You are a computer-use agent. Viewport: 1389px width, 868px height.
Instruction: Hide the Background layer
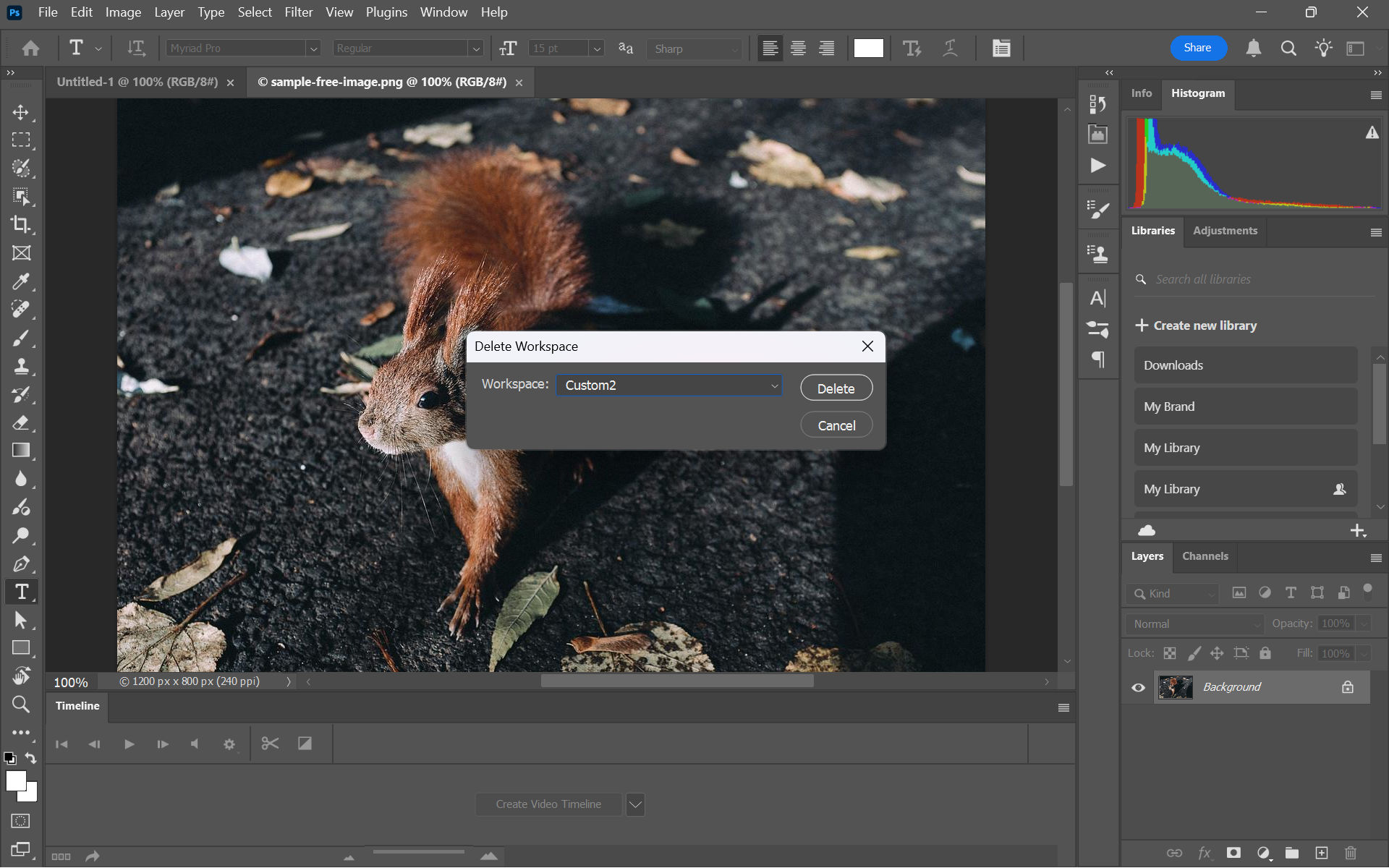tap(1138, 687)
